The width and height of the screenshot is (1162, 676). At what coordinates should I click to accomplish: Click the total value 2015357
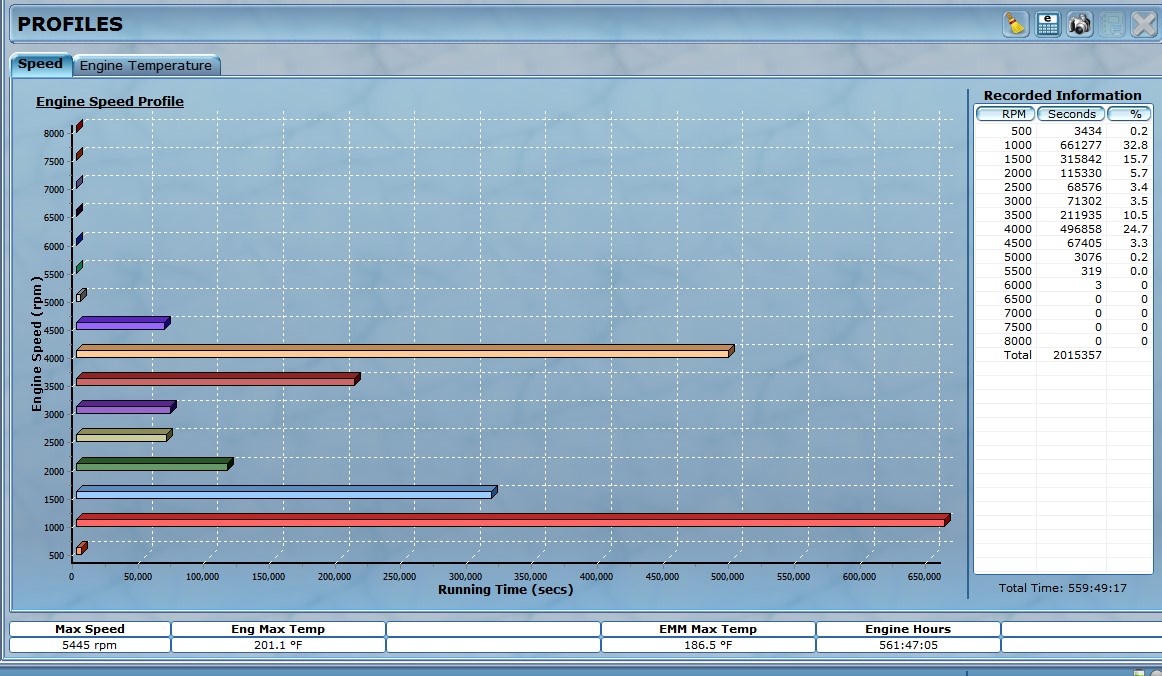click(x=1078, y=356)
